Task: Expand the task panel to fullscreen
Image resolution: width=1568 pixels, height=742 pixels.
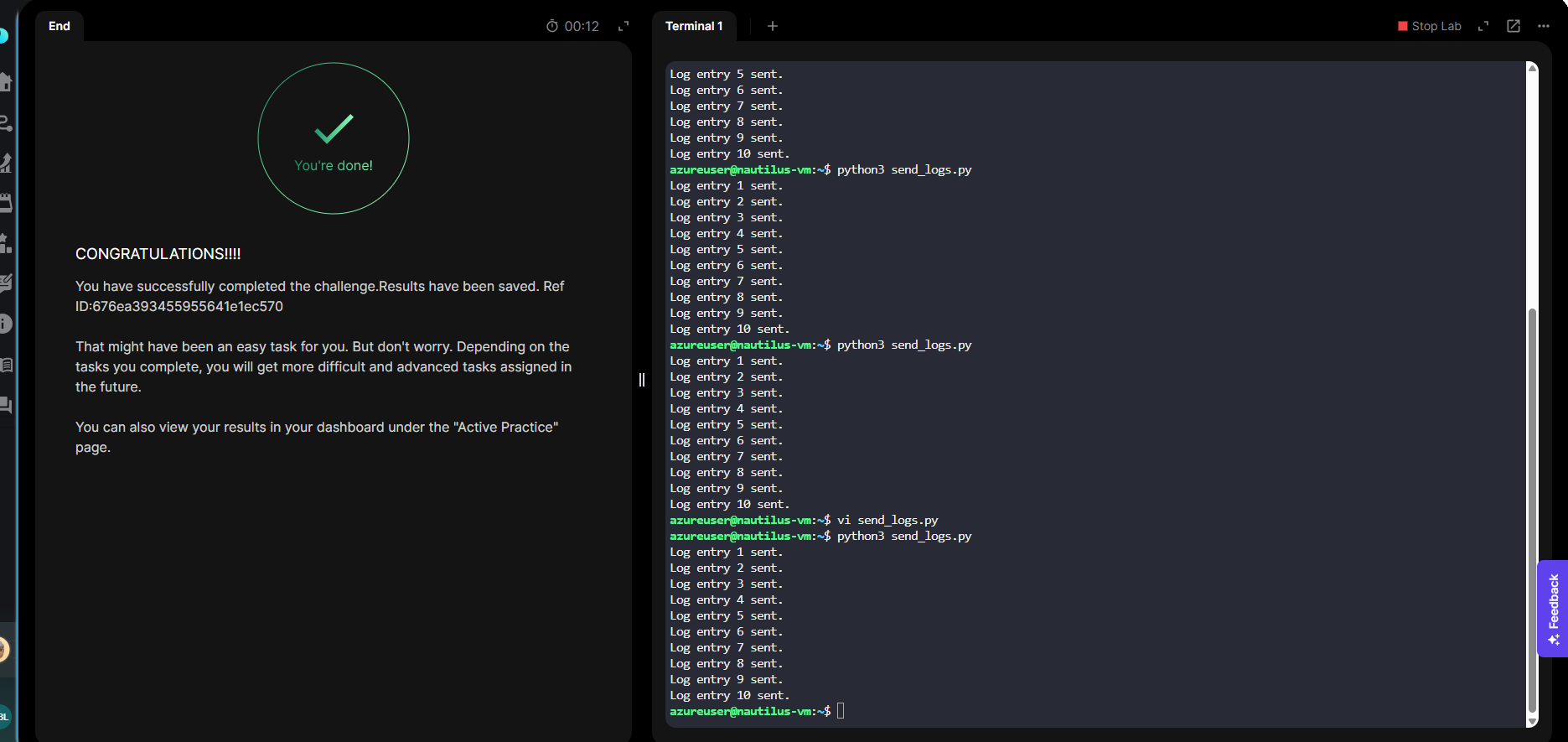Action: 624,26
